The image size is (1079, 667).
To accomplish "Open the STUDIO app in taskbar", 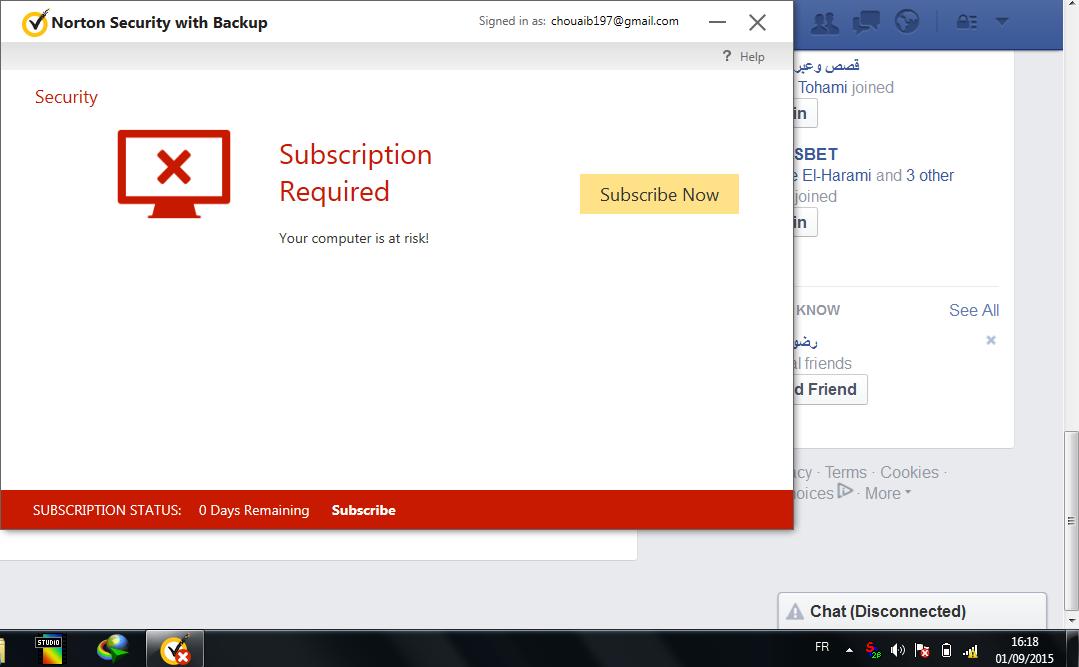I will 48,649.
